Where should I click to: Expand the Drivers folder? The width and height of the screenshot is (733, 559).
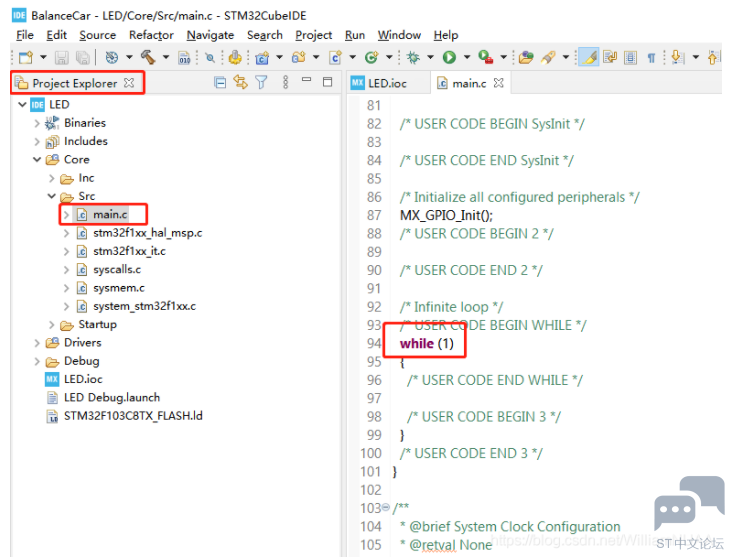point(37,343)
